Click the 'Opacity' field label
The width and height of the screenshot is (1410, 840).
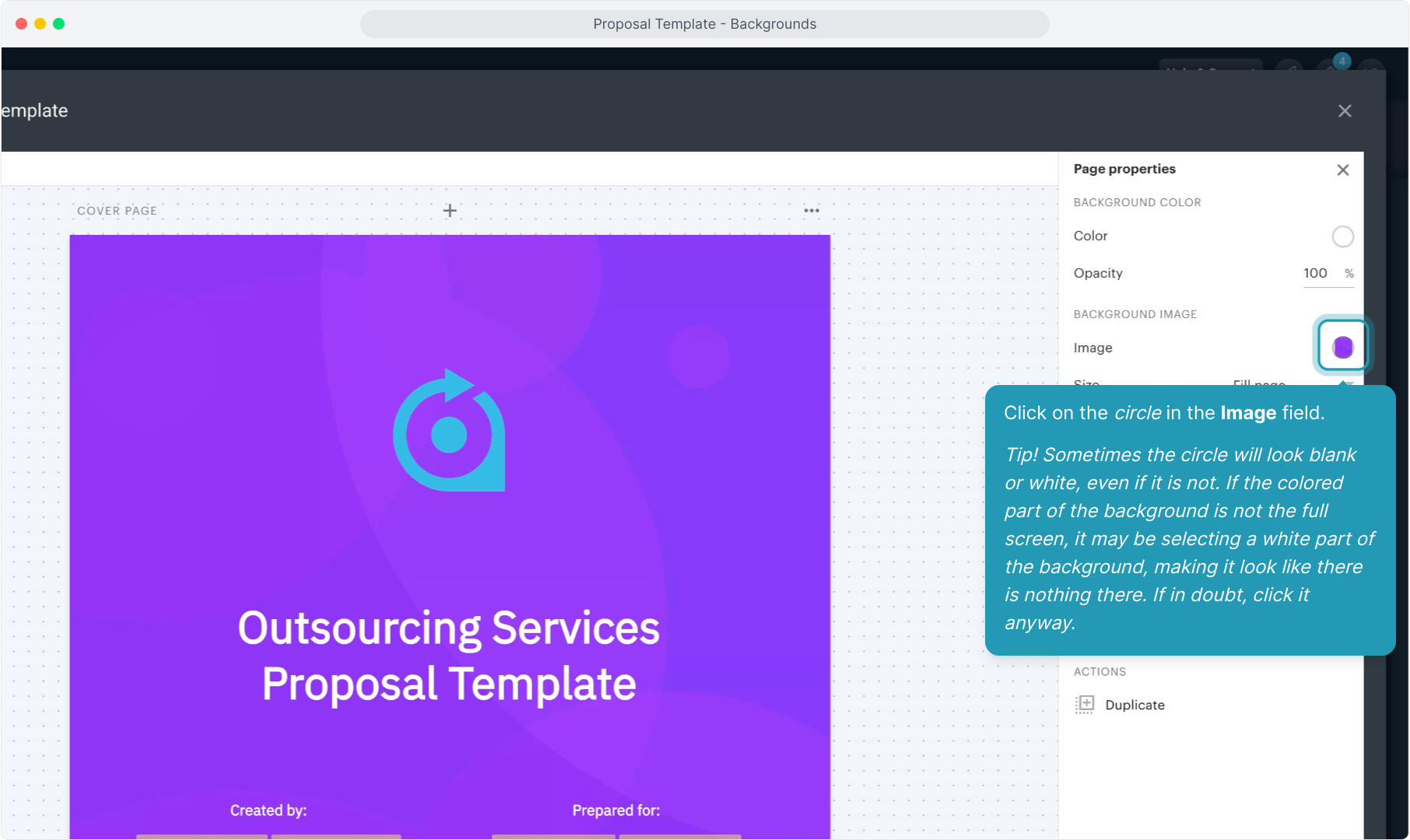(x=1098, y=273)
